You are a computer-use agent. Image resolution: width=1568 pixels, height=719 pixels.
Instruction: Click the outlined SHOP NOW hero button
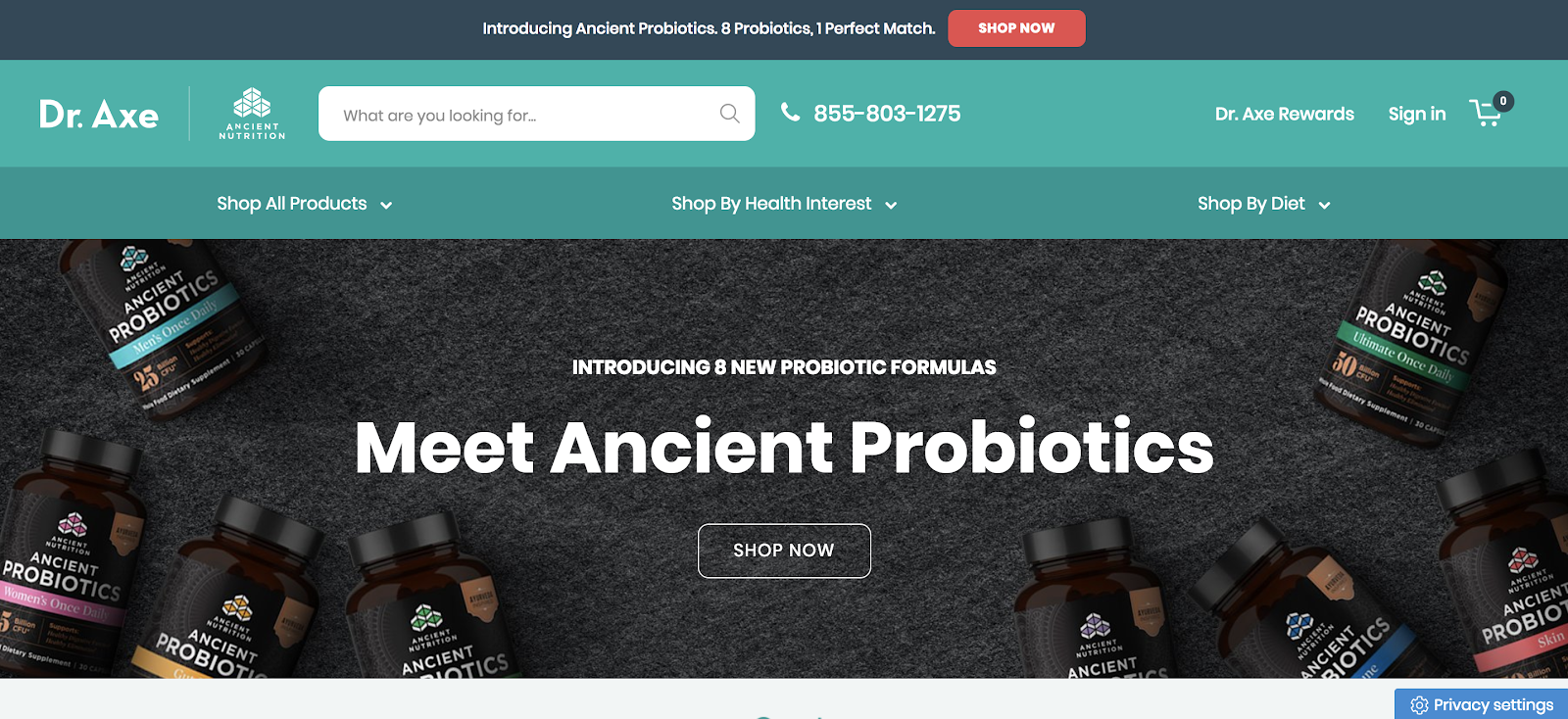click(784, 551)
